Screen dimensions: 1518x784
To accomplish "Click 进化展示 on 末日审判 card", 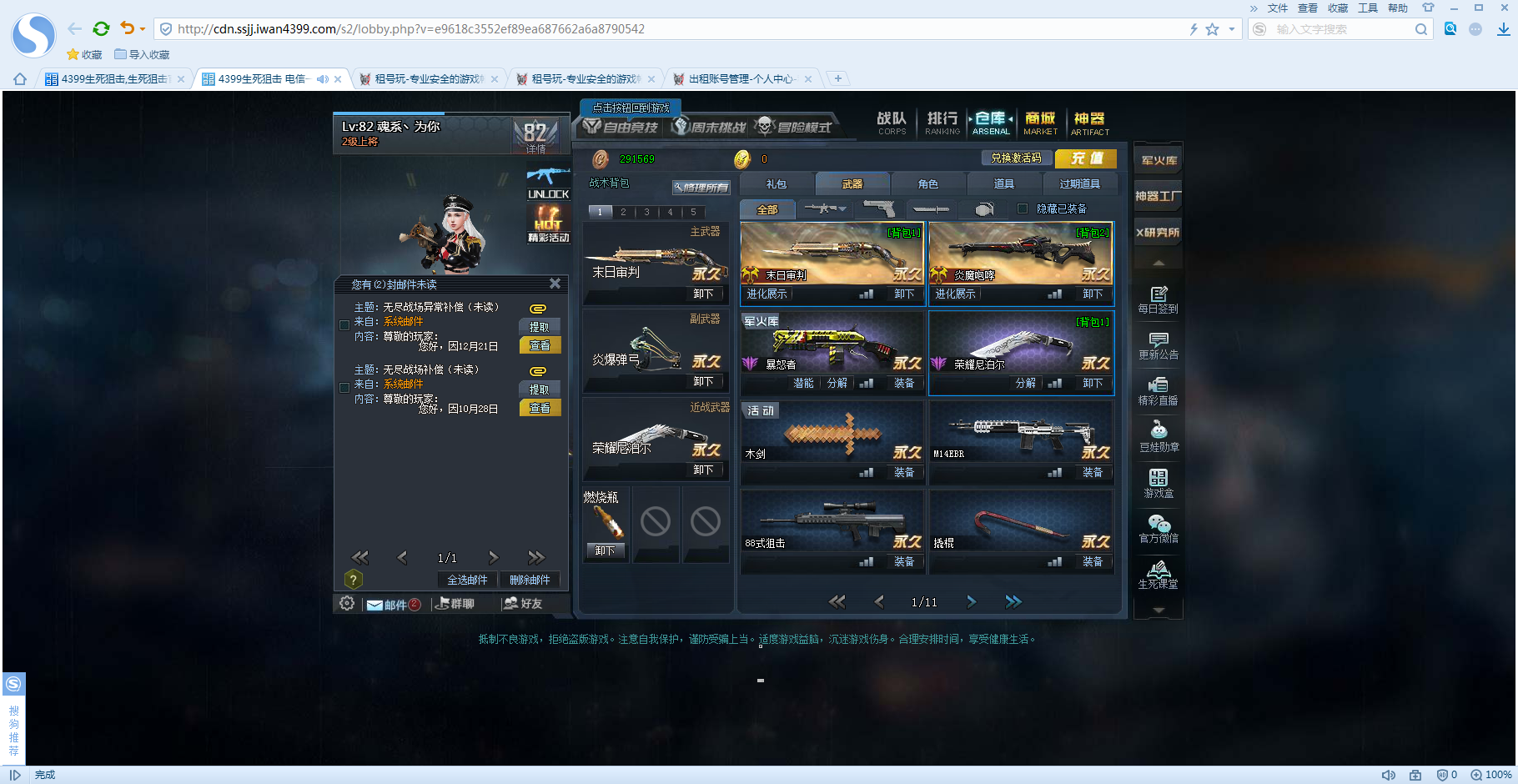I will pyautogui.click(x=767, y=294).
